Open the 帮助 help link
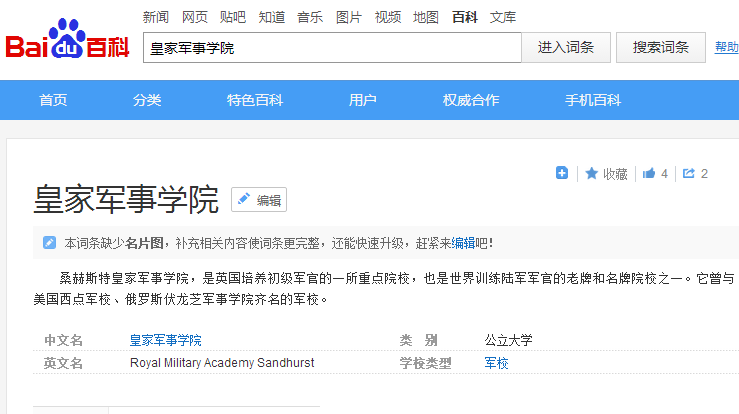Screen dimensions: 739x414 pyautogui.click(x=726, y=47)
